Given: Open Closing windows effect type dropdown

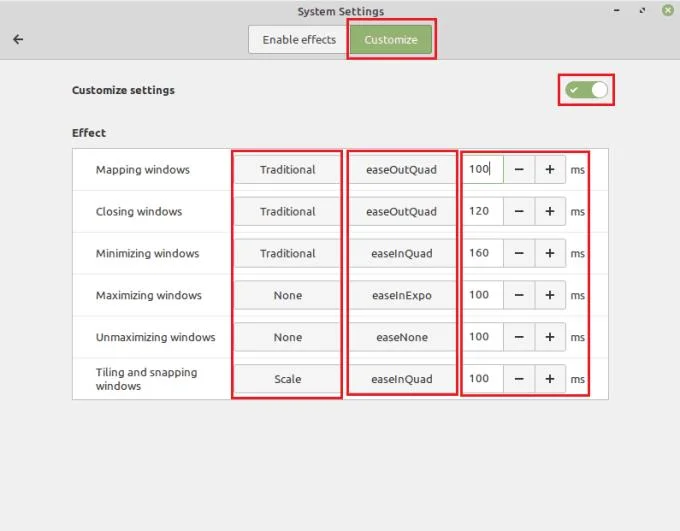Looking at the screenshot, I should click(288, 211).
